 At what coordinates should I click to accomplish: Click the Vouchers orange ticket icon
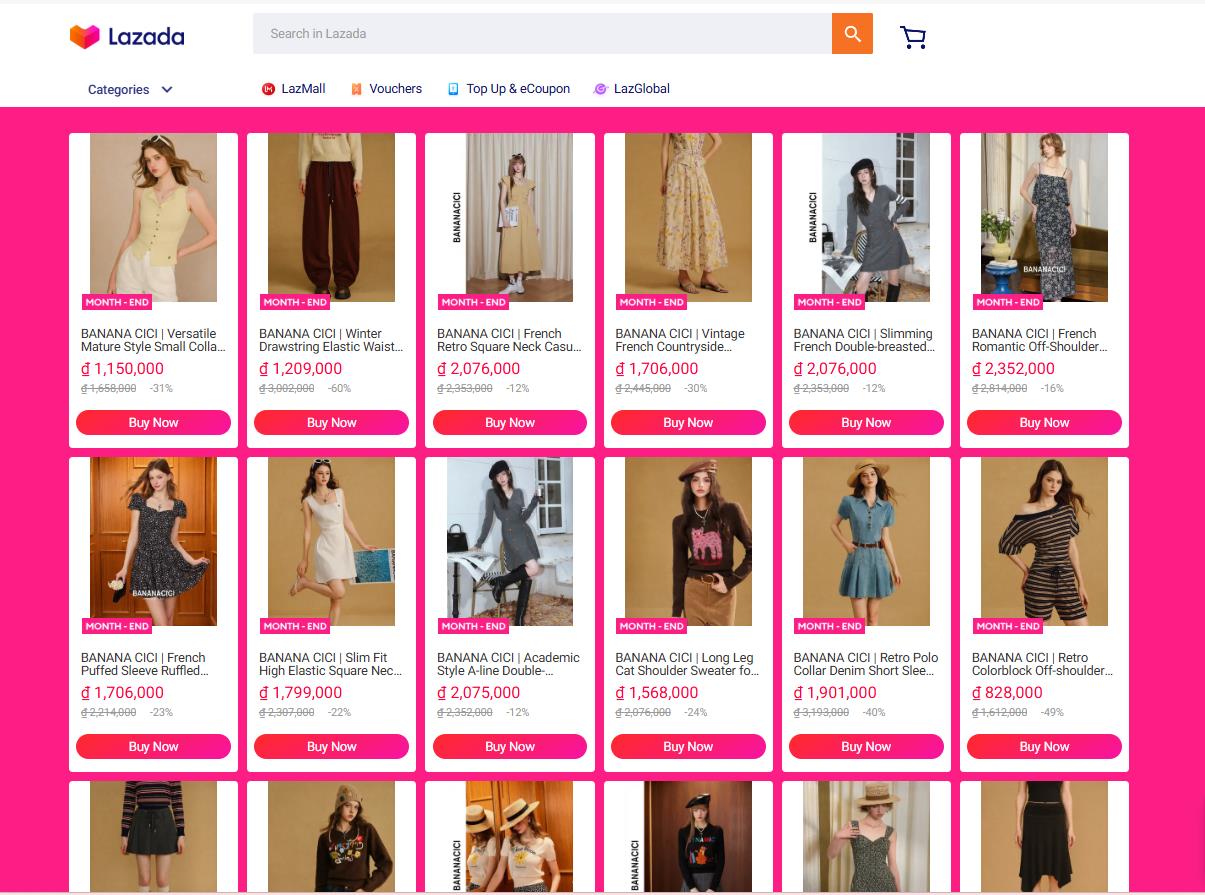click(356, 89)
